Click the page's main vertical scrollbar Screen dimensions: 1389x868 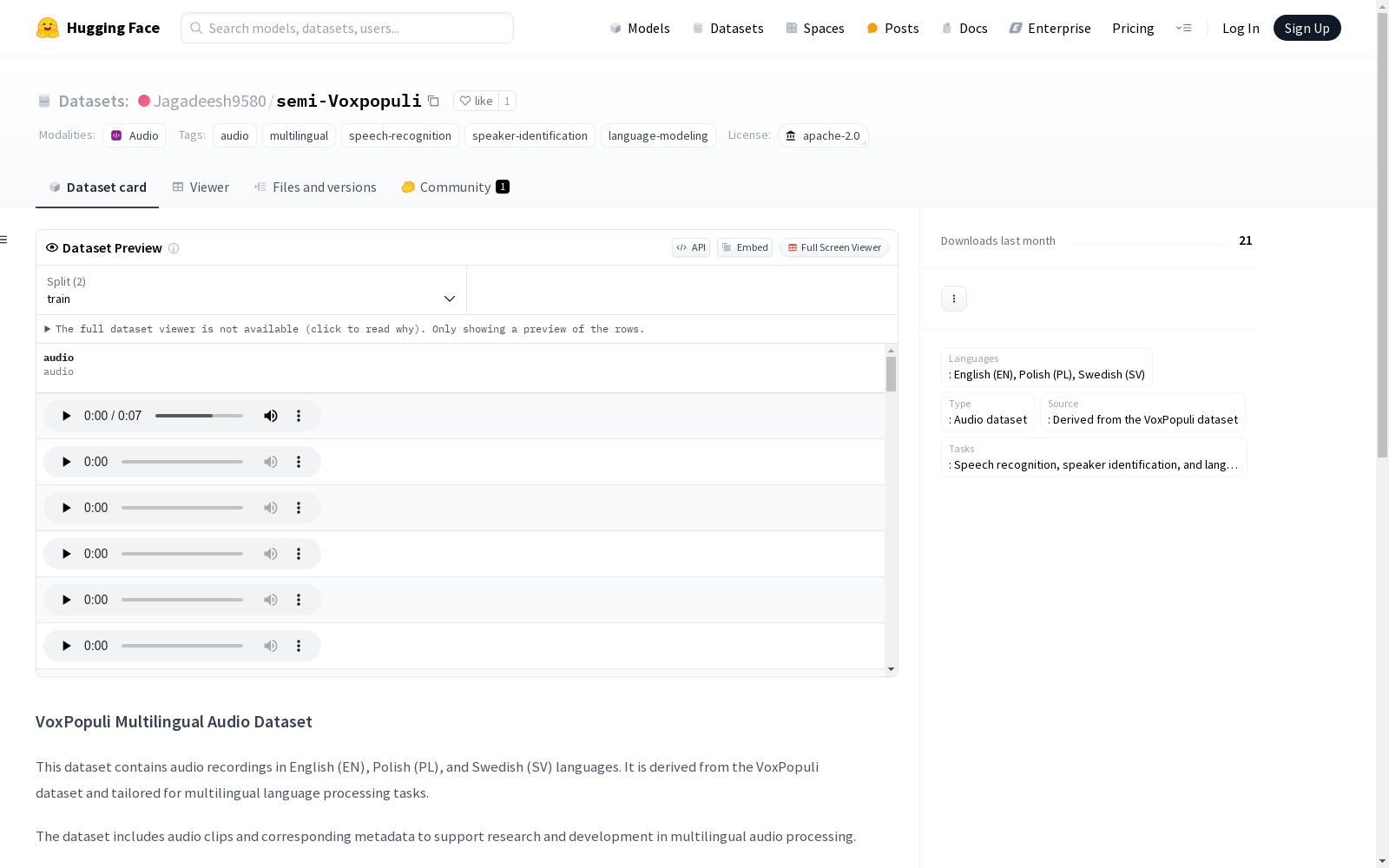(x=1382, y=234)
